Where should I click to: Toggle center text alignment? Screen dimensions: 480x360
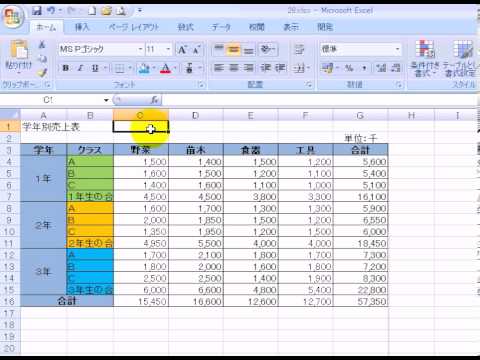point(233,68)
